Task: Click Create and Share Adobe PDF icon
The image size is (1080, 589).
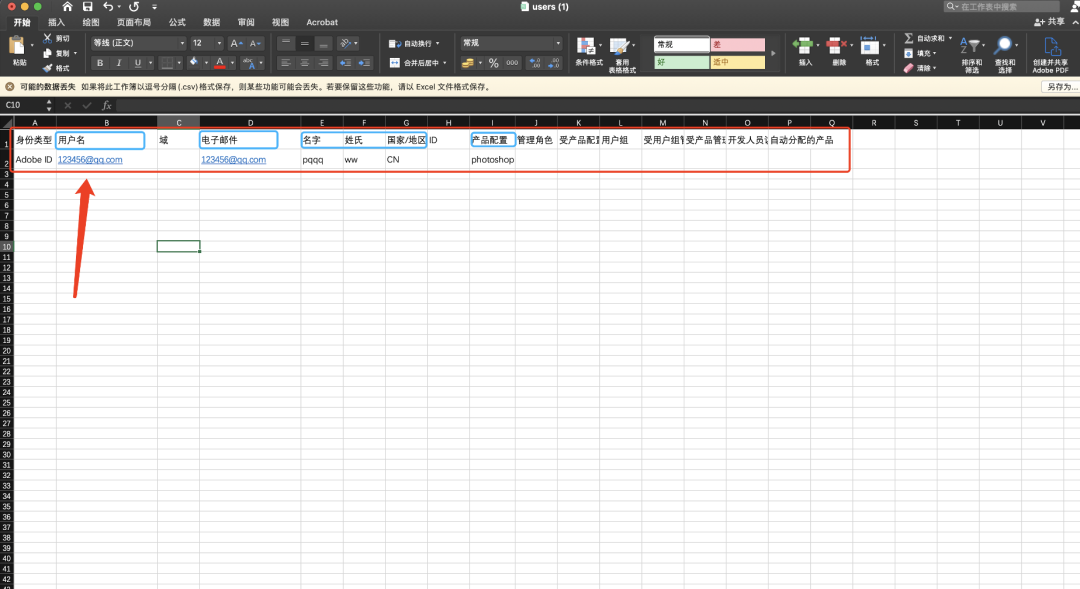Action: coord(1051,47)
